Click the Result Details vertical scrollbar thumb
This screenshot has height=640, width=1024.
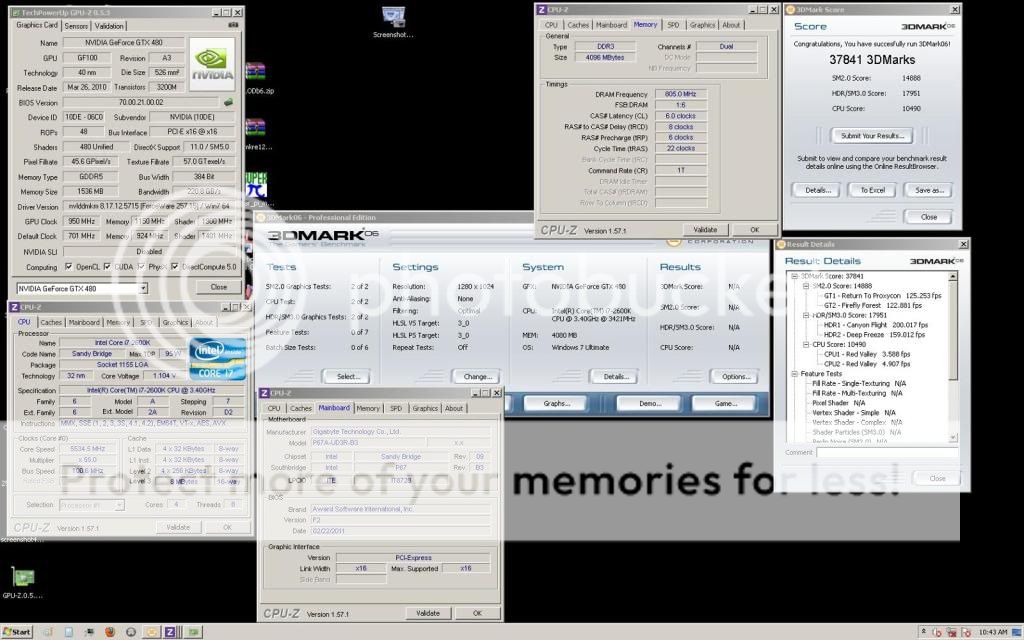click(953, 330)
